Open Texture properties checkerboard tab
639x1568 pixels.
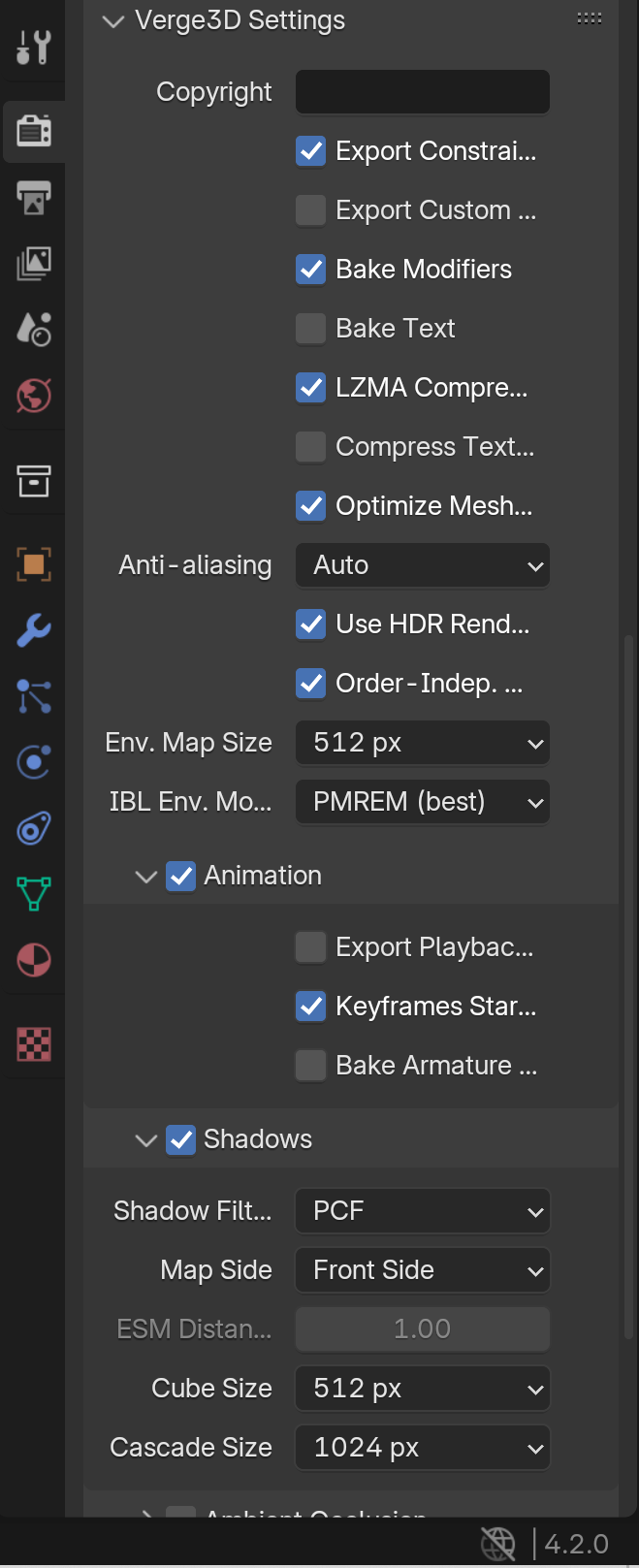(x=33, y=1044)
